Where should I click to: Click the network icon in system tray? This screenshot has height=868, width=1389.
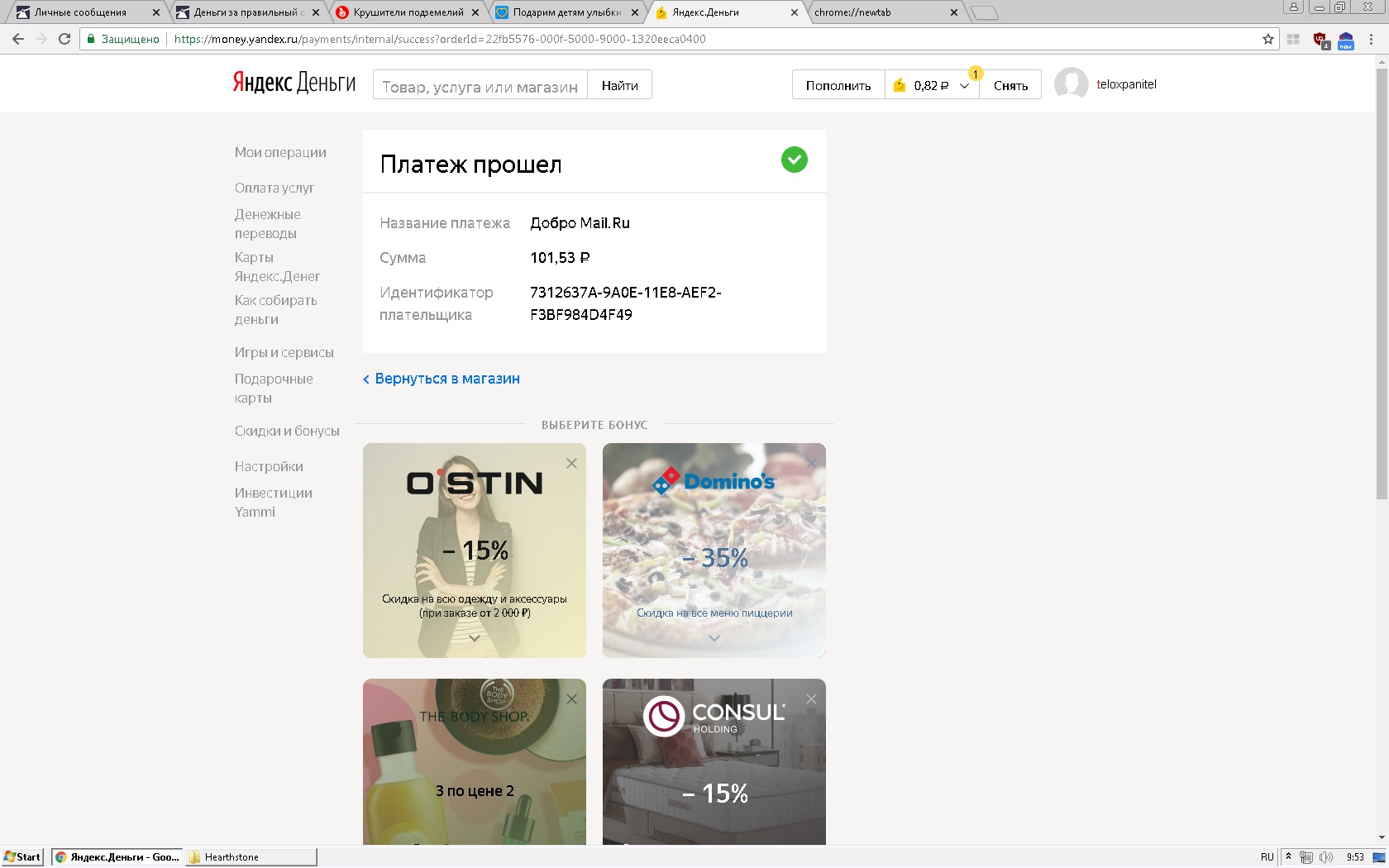[1306, 857]
